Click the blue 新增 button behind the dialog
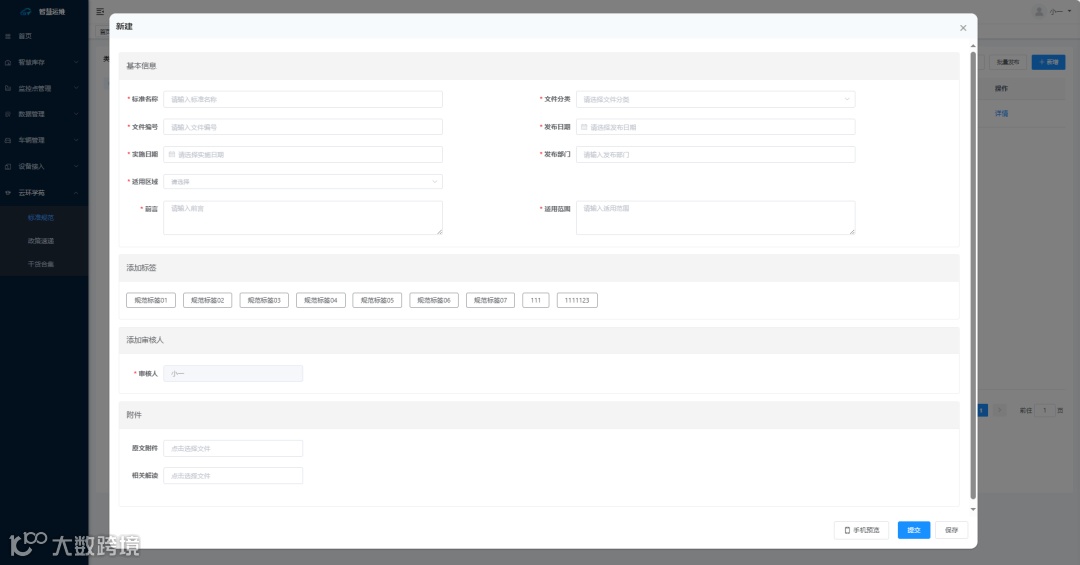The width and height of the screenshot is (1080, 565). coord(1048,62)
